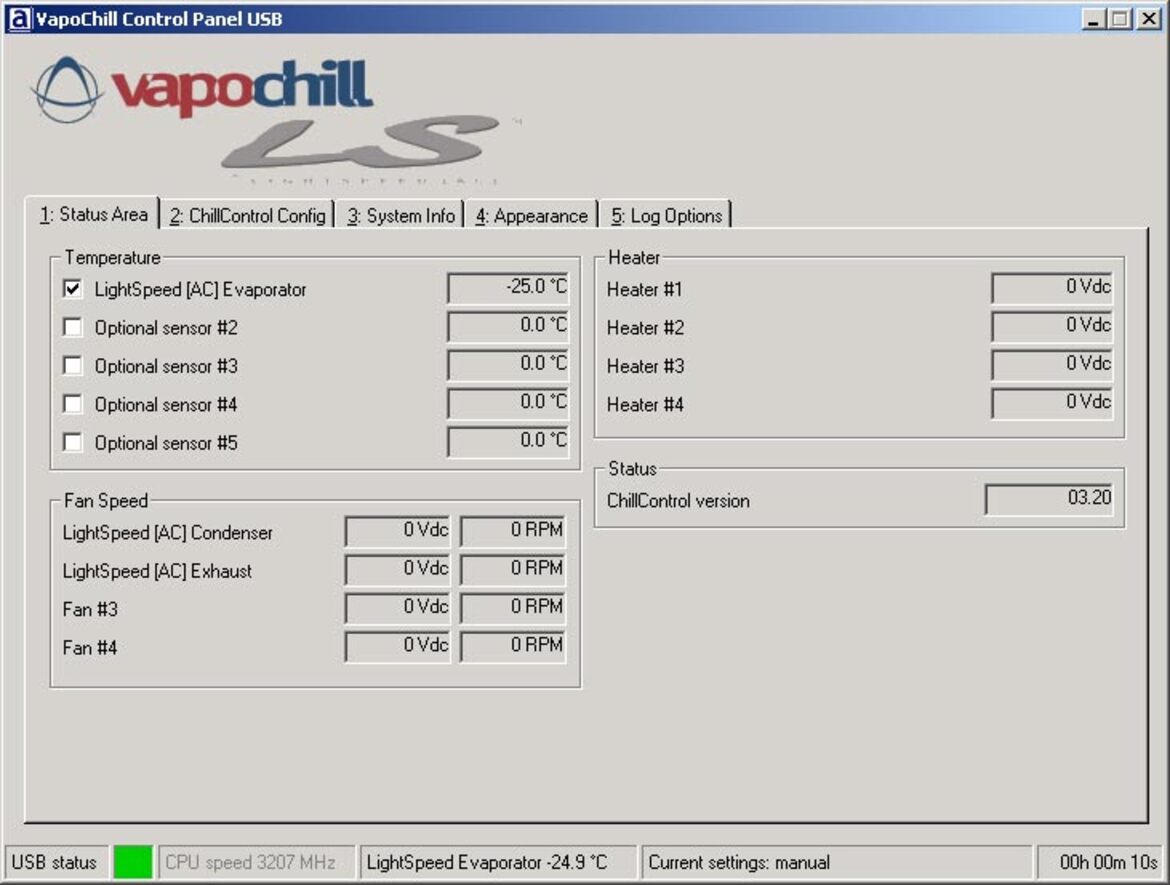Click the 'Fan #3' label
1170x885 pixels.
(90, 610)
